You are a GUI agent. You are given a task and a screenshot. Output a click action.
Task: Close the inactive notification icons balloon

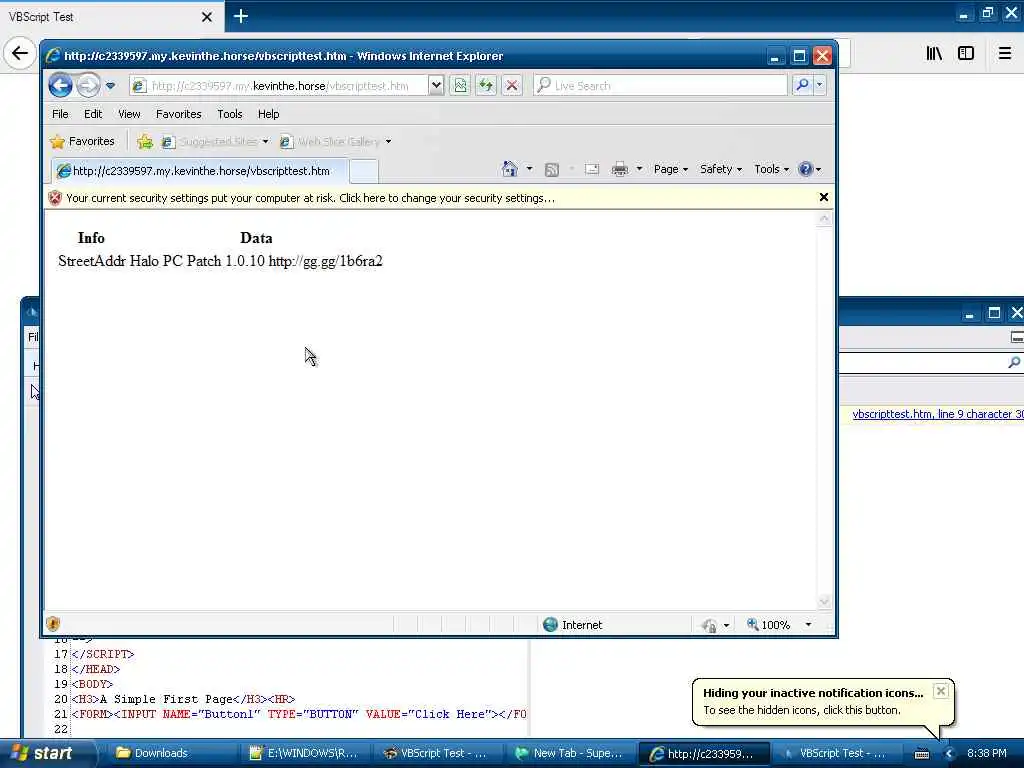point(940,691)
